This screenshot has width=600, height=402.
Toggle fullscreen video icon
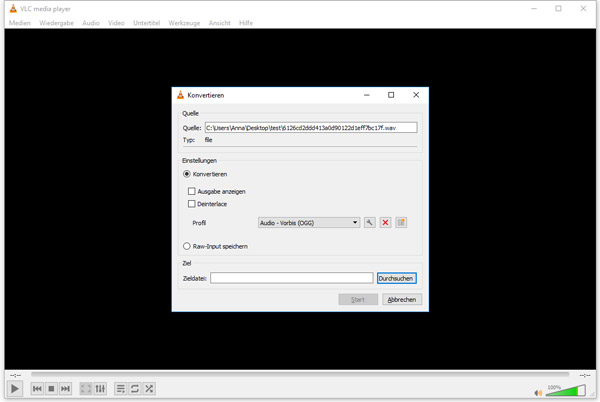point(86,389)
